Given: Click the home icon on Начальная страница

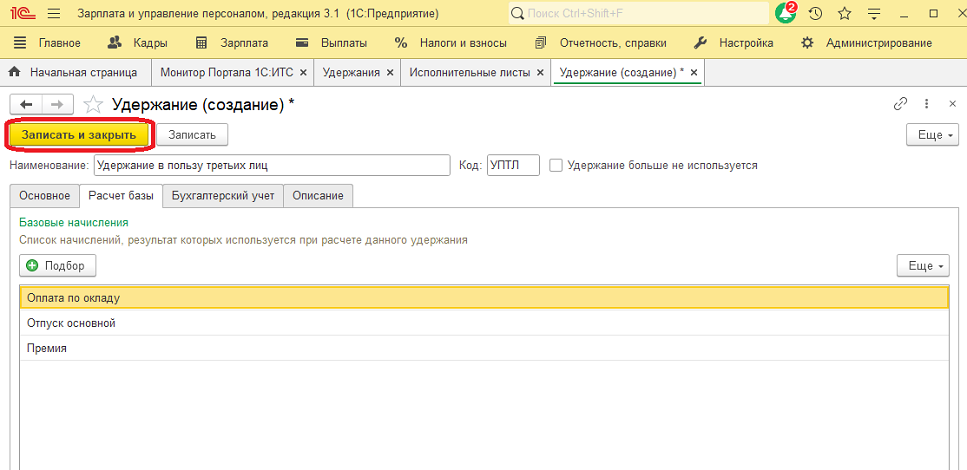Looking at the screenshot, I should point(15,72).
